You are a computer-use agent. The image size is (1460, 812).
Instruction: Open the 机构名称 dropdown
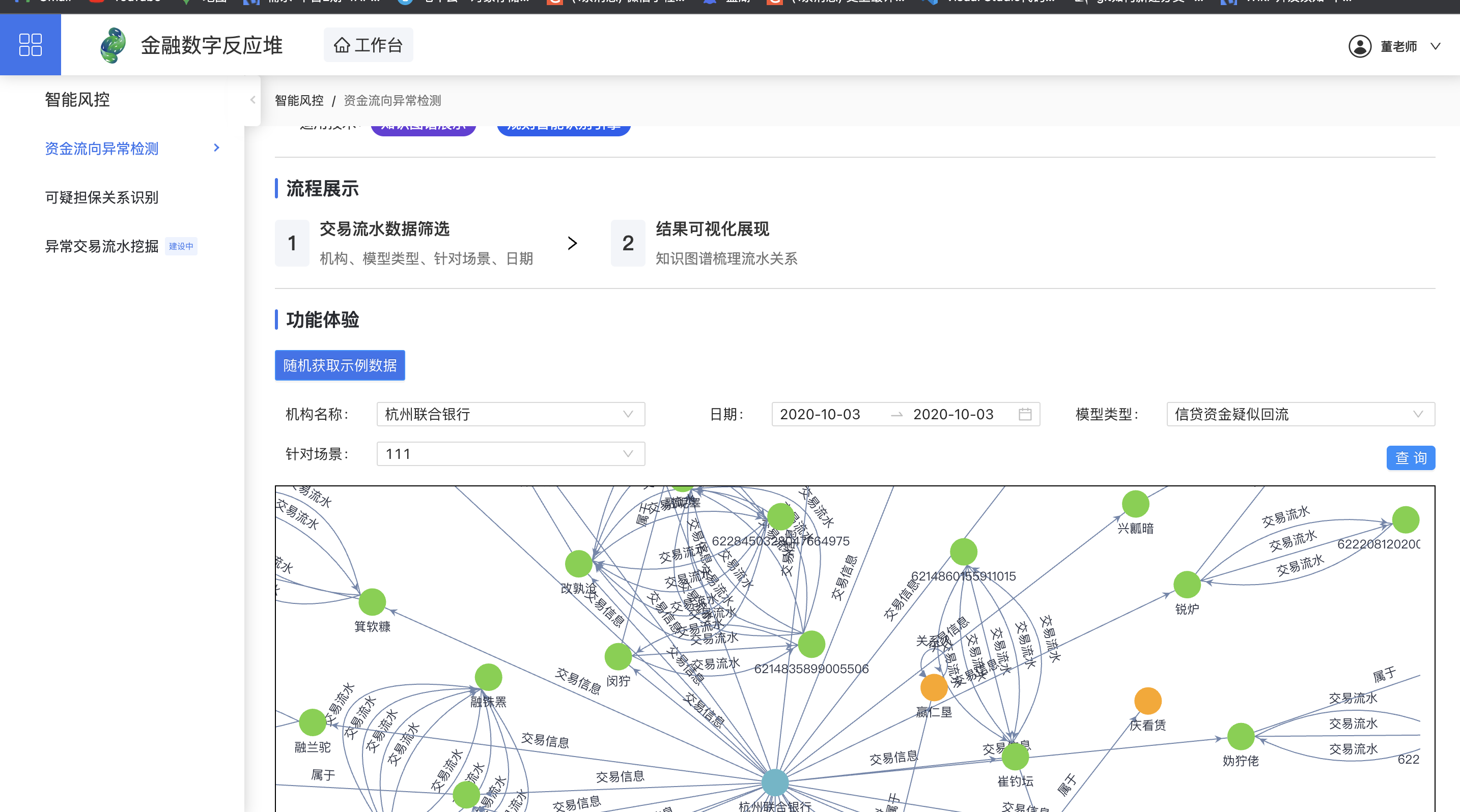pos(511,414)
